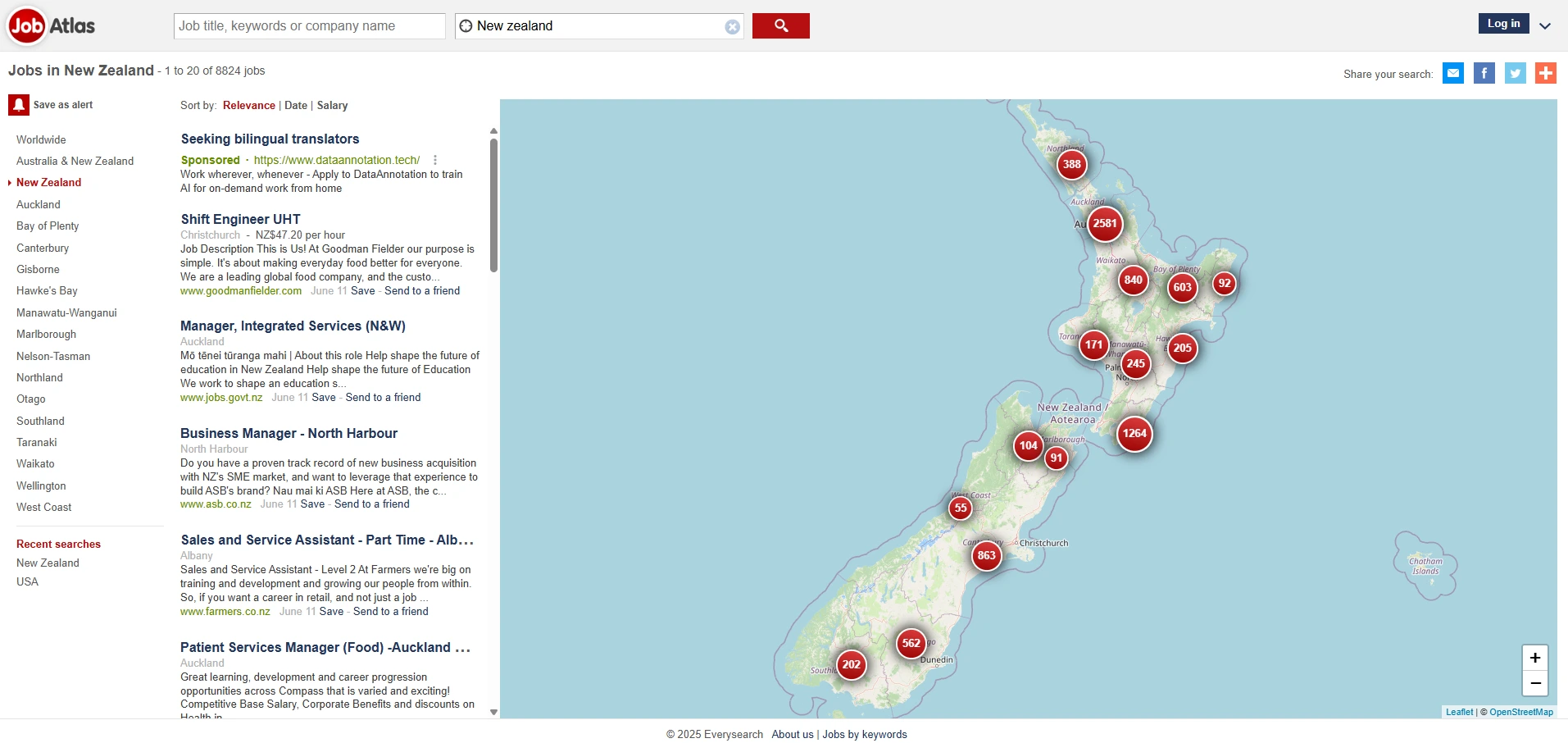Filter jobs to West Coast region
Image resolution: width=1568 pixels, height=743 pixels.
coord(43,507)
